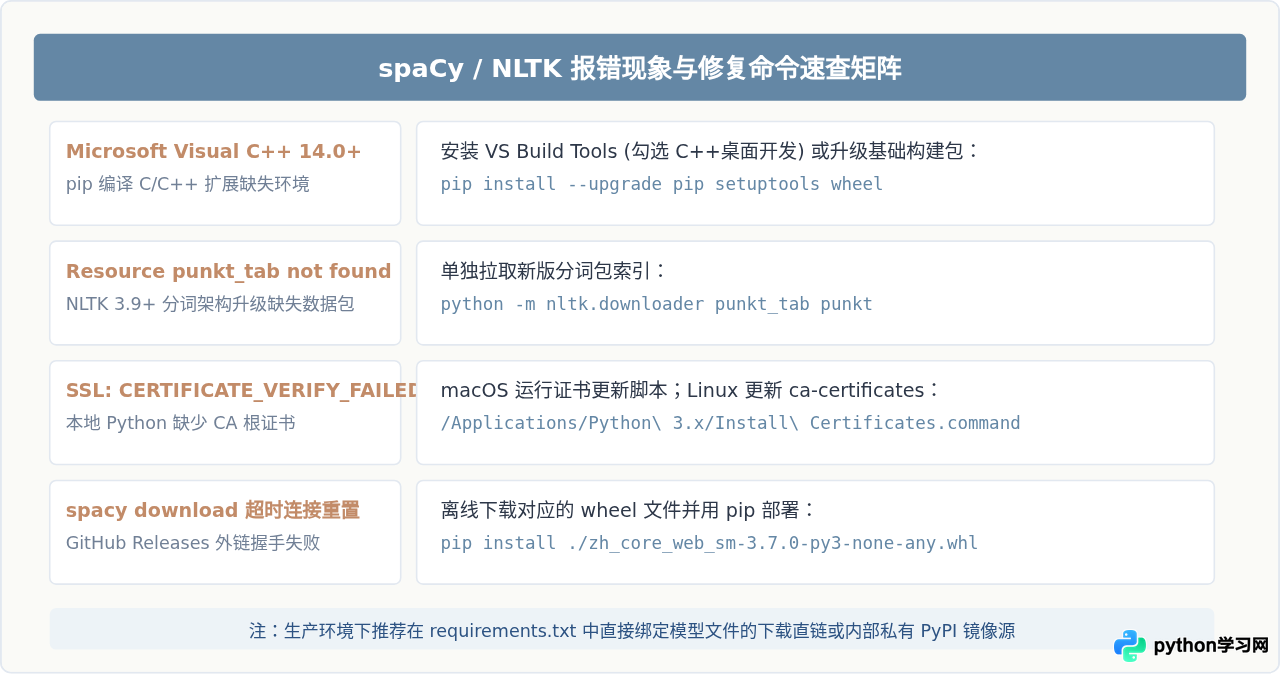The height and width of the screenshot is (674, 1280).
Task: Select the 'Install\ Certificates.command' path command
Action: pyautogui.click(x=731, y=423)
